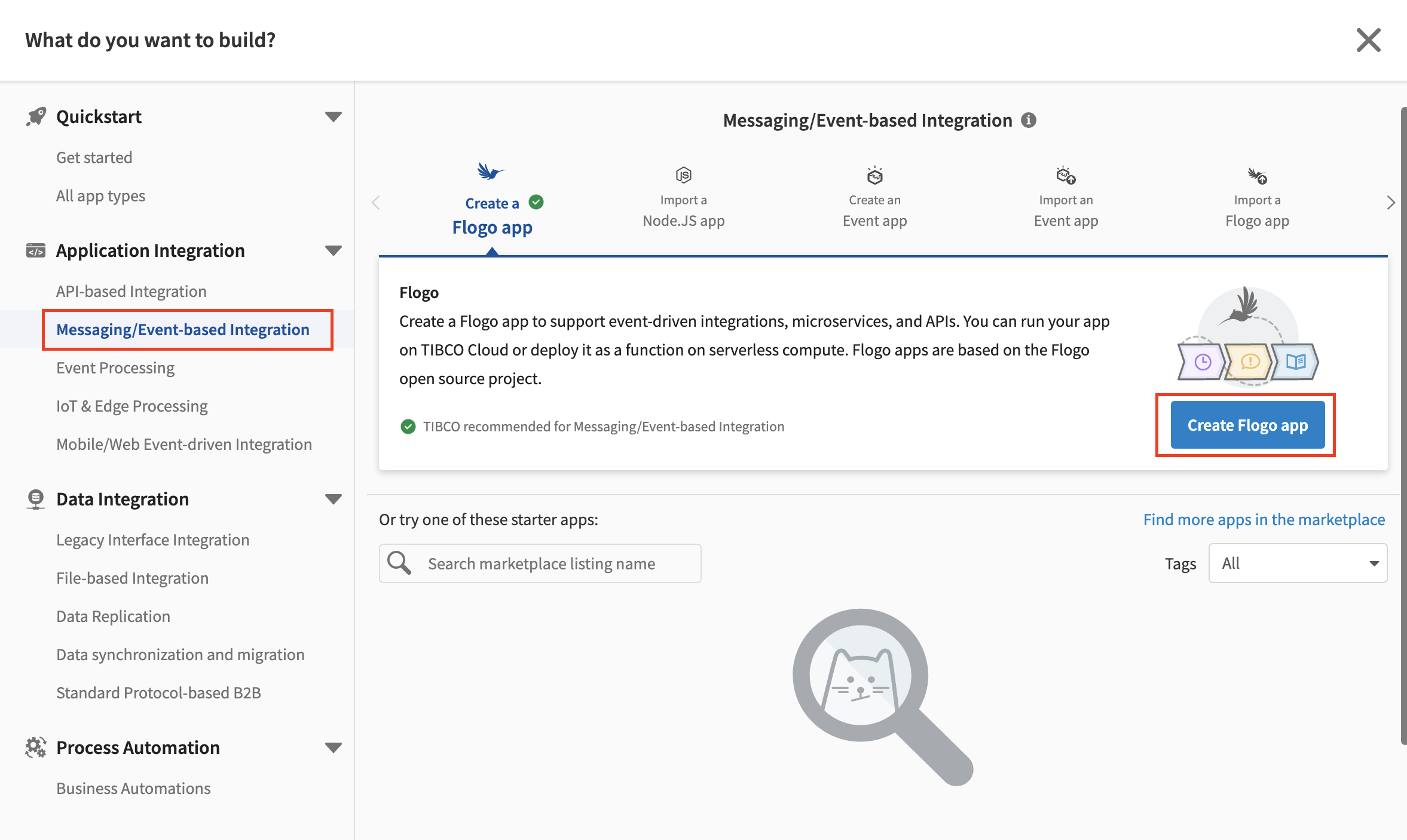Click the Process Automation section heading
Viewport: 1407px width, 840px height.
tap(138, 747)
